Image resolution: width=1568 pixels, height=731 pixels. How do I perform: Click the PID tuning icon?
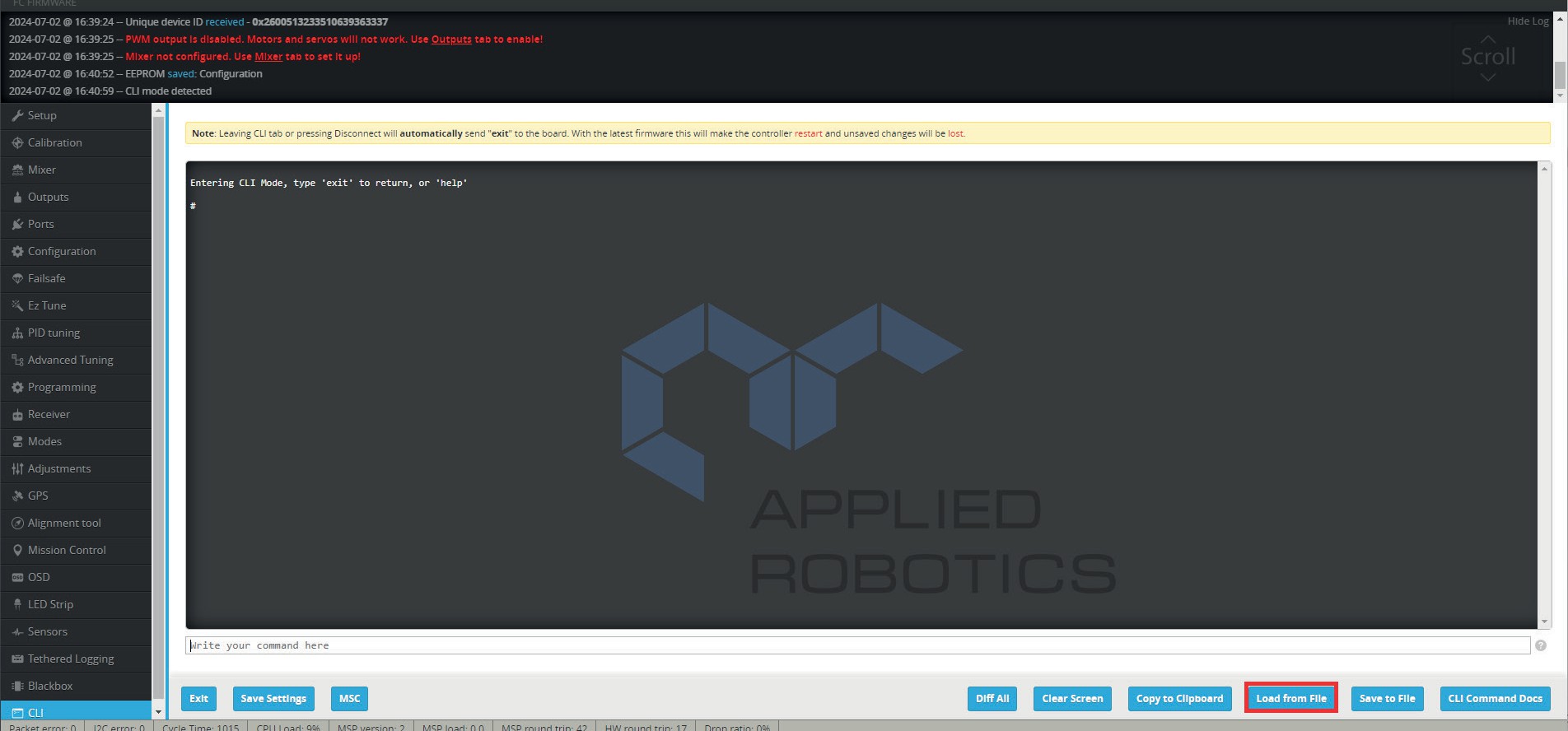pos(17,333)
